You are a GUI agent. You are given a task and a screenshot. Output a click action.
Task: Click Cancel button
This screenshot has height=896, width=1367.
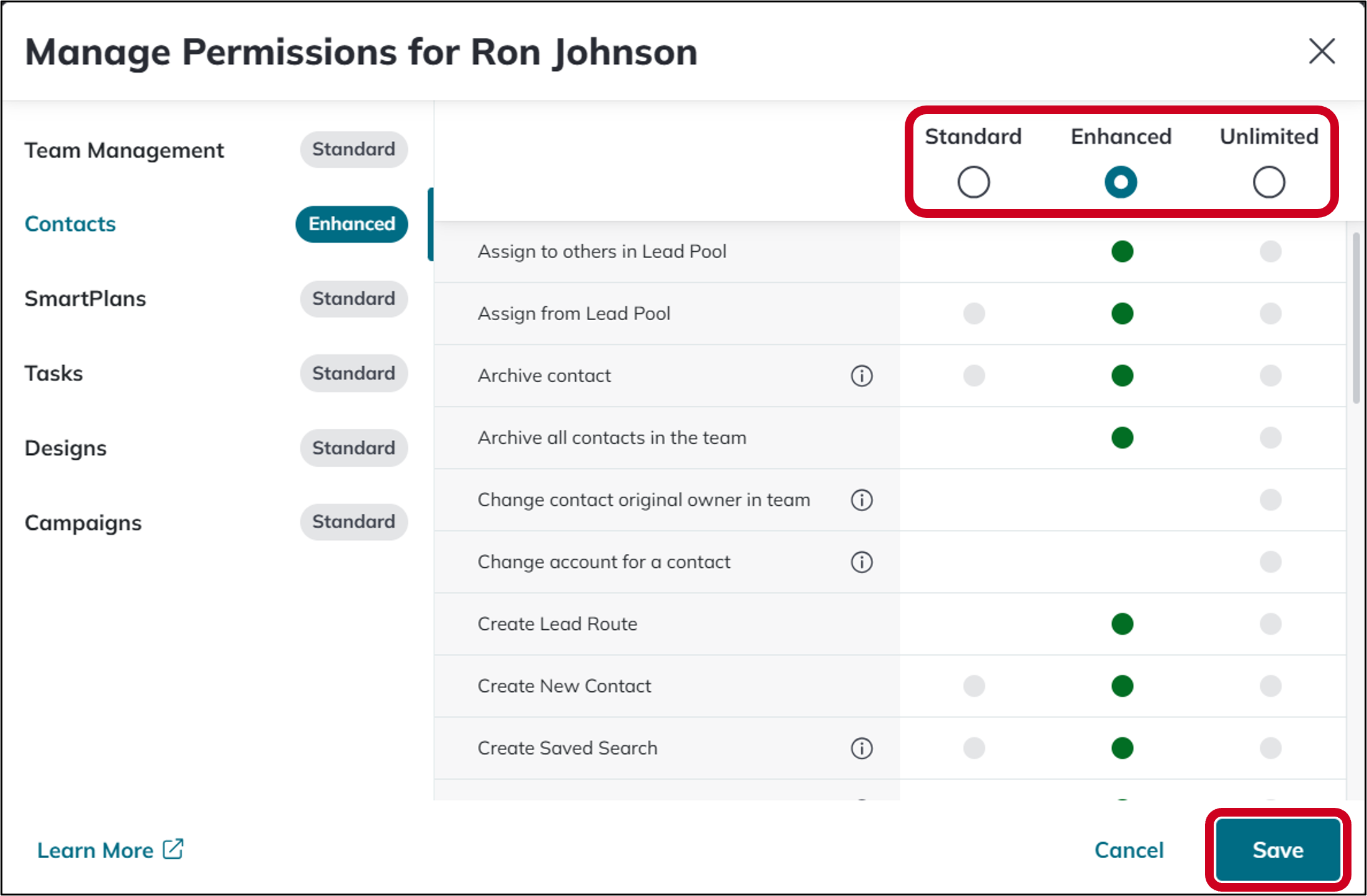1129,849
